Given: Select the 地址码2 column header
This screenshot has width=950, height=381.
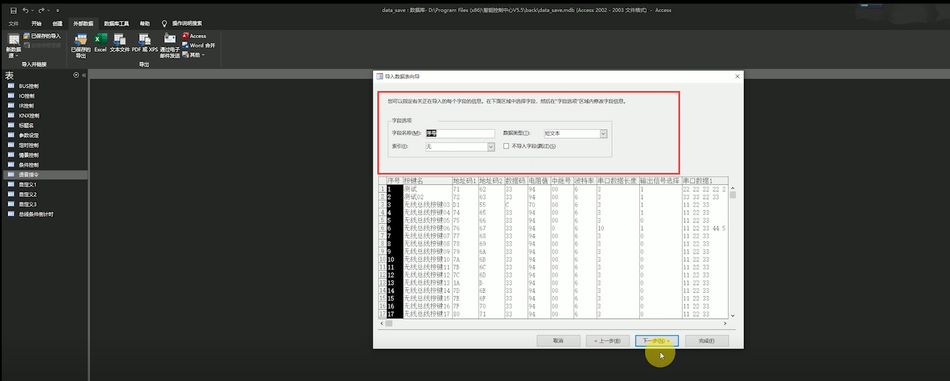Looking at the screenshot, I should point(490,181).
